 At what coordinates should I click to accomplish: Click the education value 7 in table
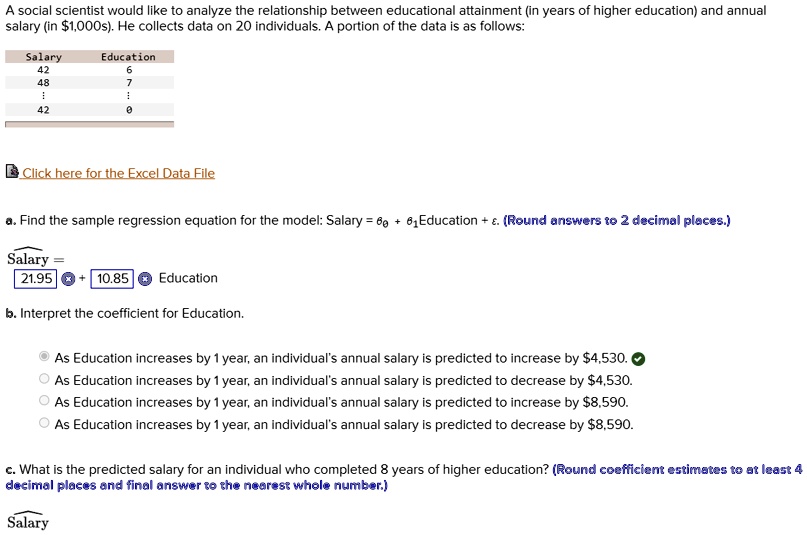(129, 83)
